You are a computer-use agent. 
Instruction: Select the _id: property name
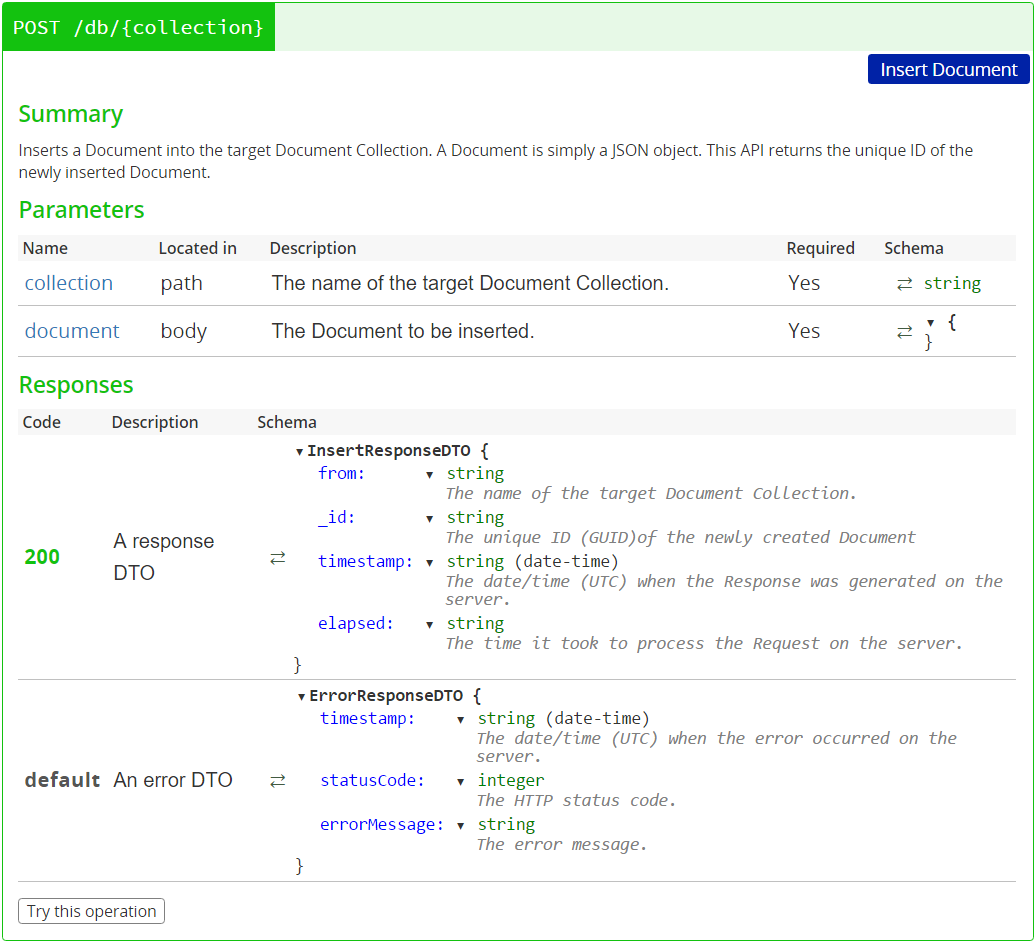(336, 517)
